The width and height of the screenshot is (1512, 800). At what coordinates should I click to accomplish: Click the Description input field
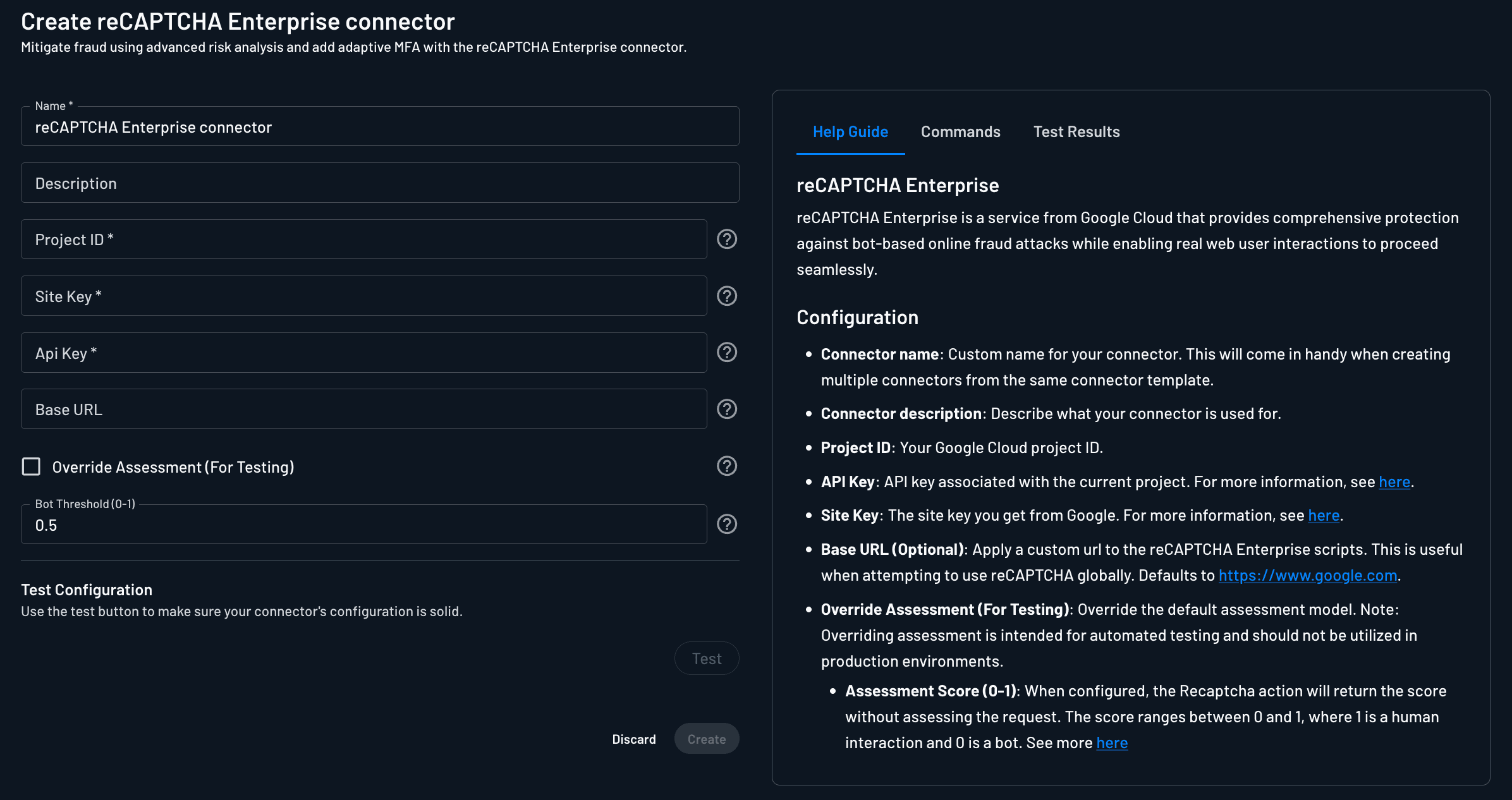click(379, 183)
